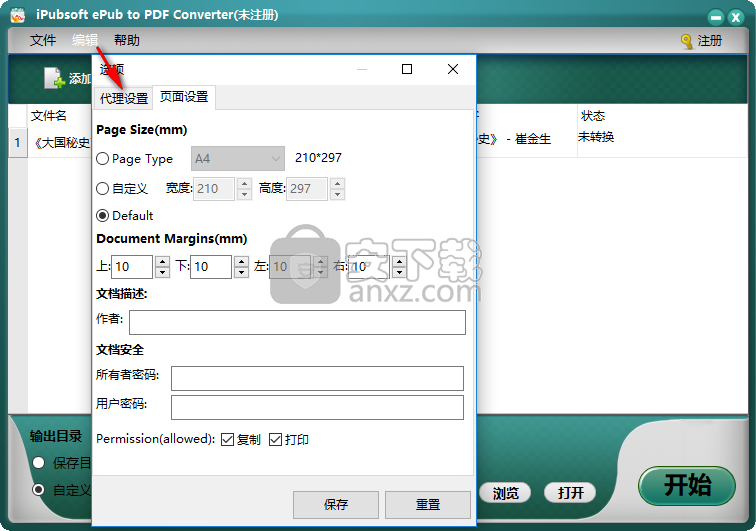Image resolution: width=756 pixels, height=531 pixels.
Task: Decrease the top margin 上 value
Action: click(162, 272)
